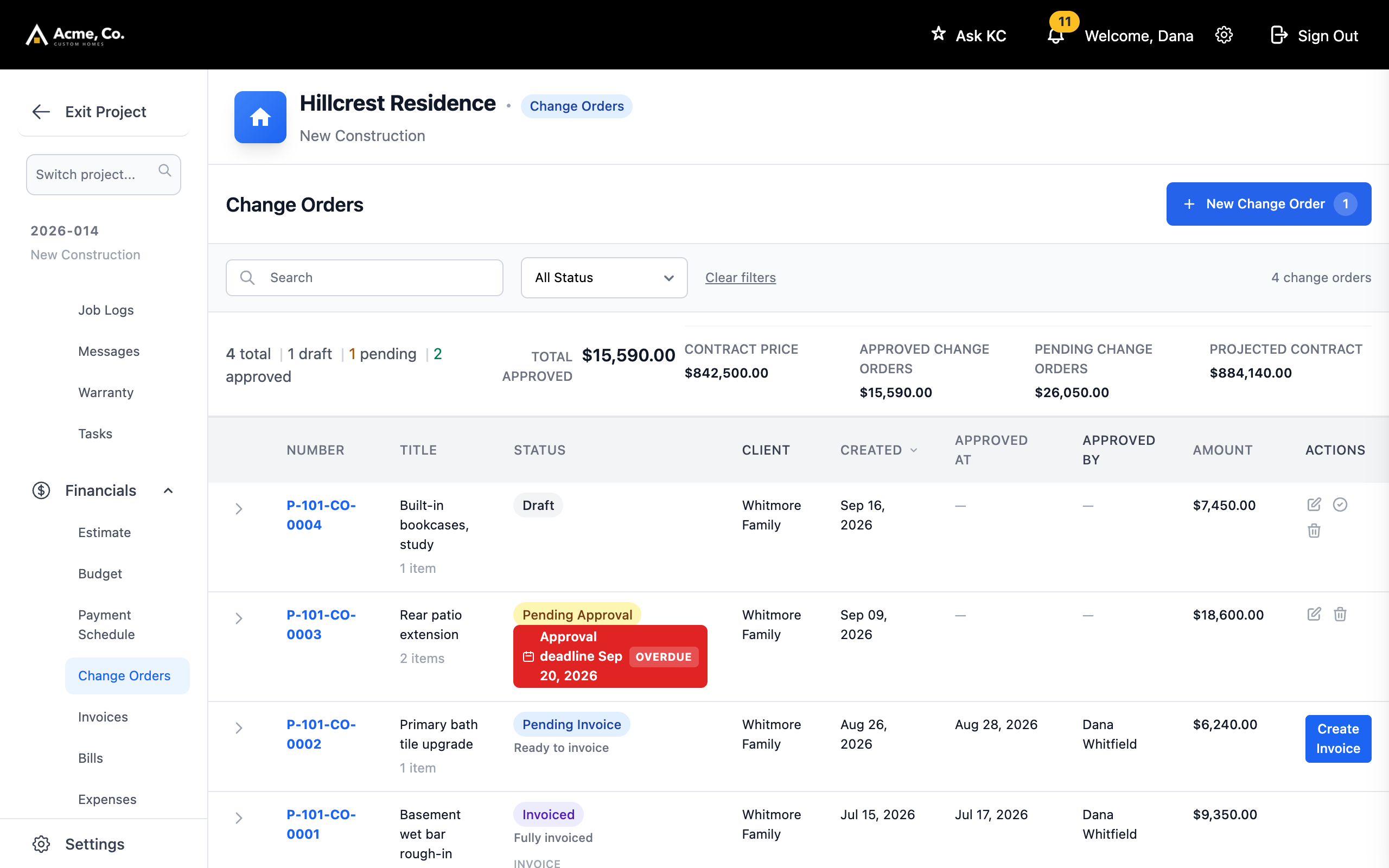The image size is (1389, 868).
Task: Delete change order P-101-CO-0004
Action: click(1314, 531)
